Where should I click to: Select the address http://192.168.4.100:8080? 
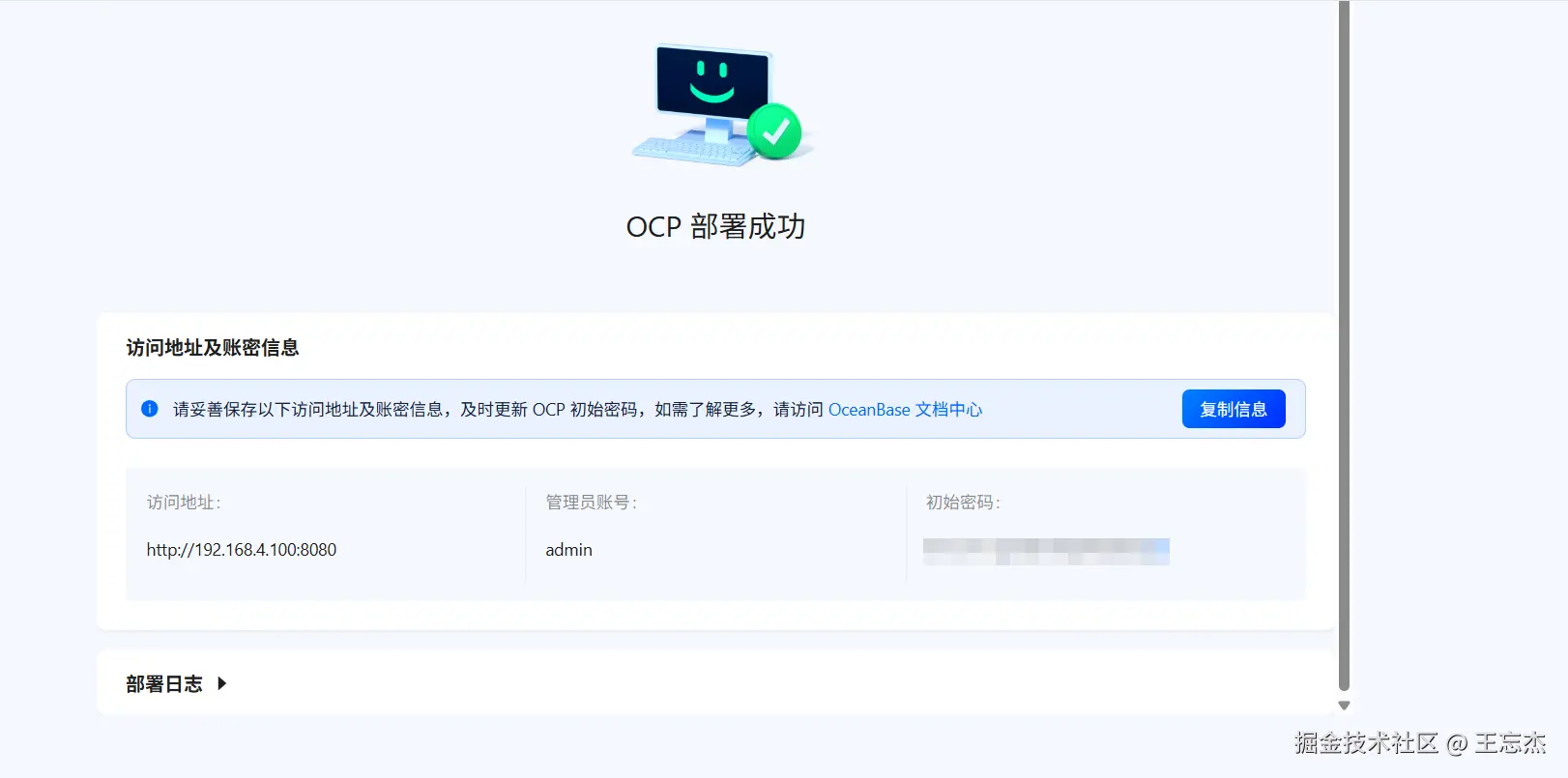[x=242, y=550]
